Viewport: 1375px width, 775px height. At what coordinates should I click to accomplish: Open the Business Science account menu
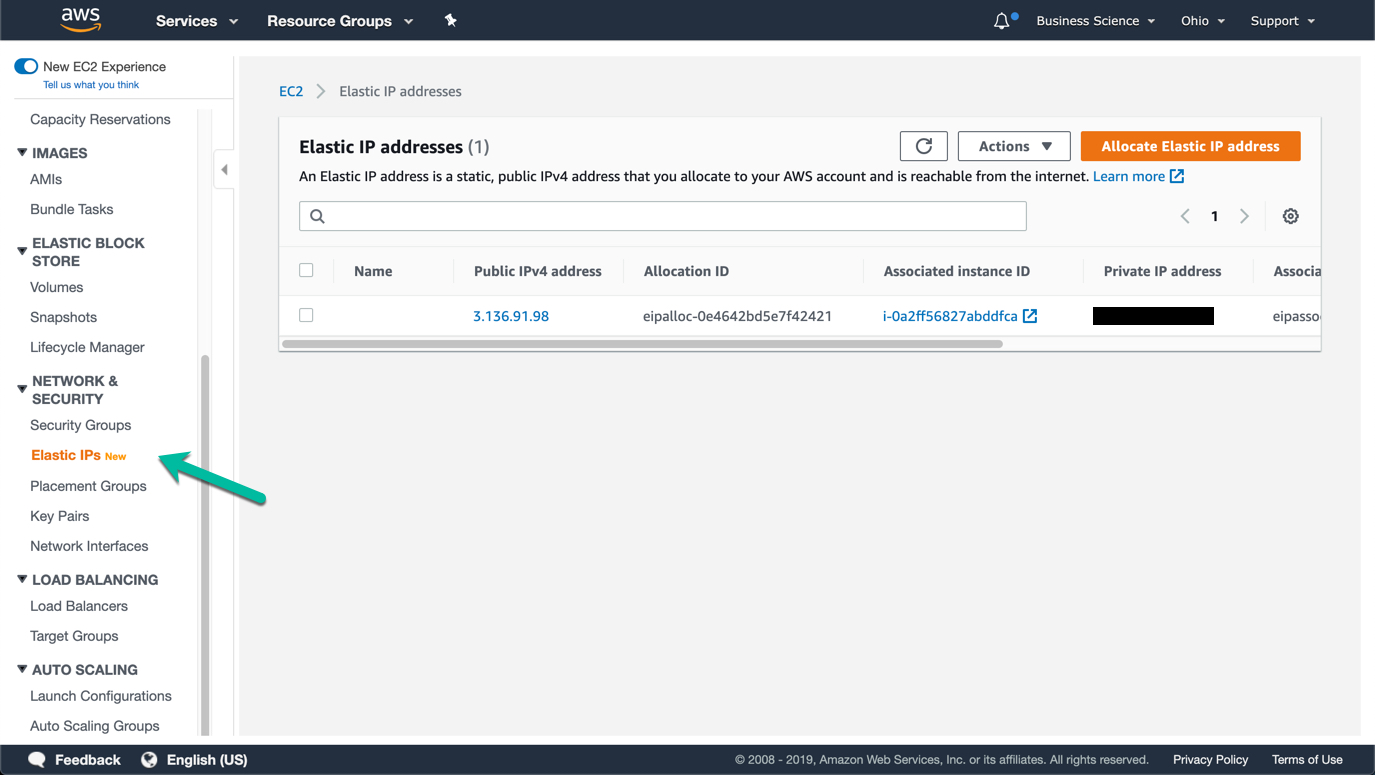coord(1096,20)
